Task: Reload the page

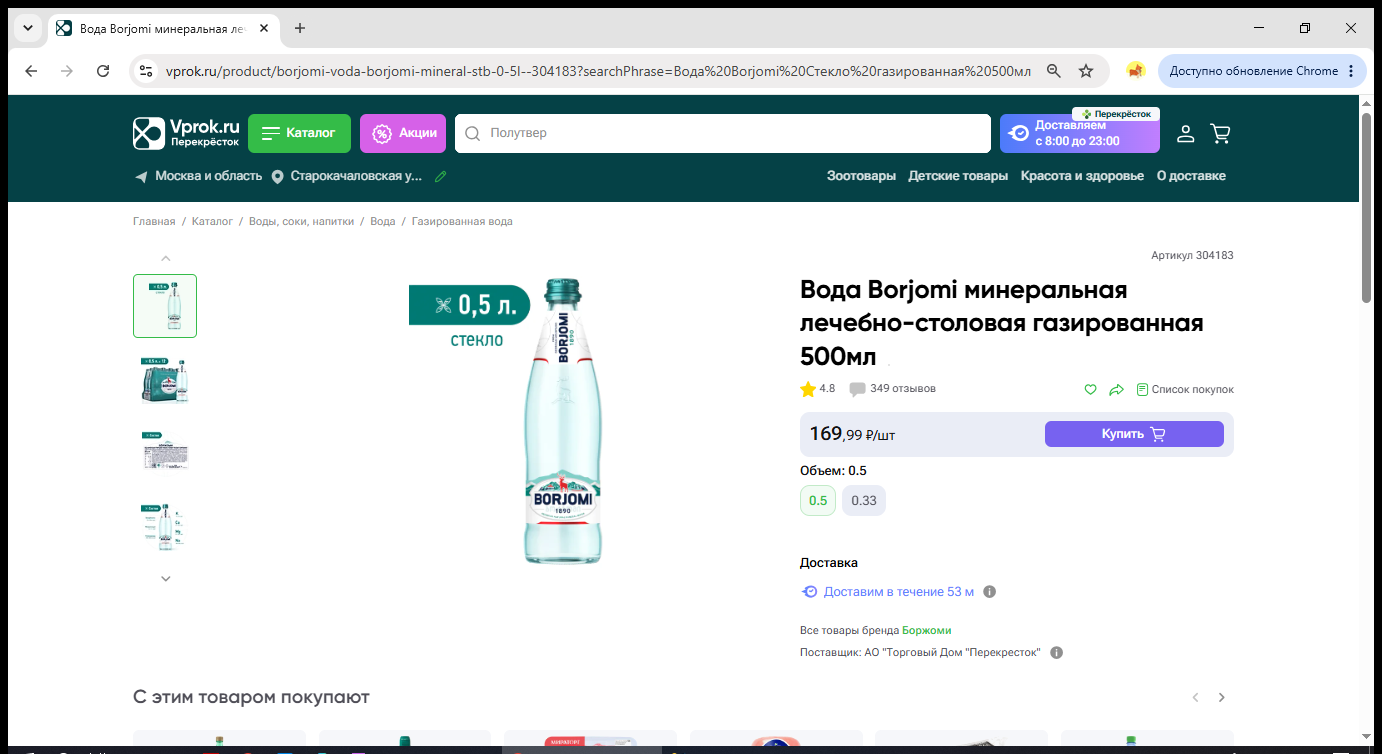Action: (103, 71)
